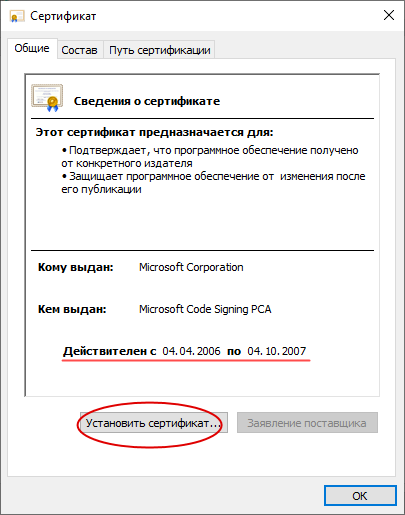Click the Microsoft Corporation issued-to value
Screen dimensions: 405x515
coord(191,267)
